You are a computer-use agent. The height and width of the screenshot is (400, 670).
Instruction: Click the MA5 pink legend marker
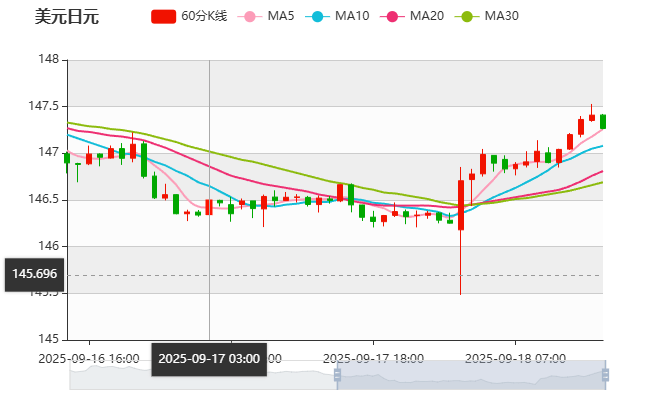(x=250, y=16)
